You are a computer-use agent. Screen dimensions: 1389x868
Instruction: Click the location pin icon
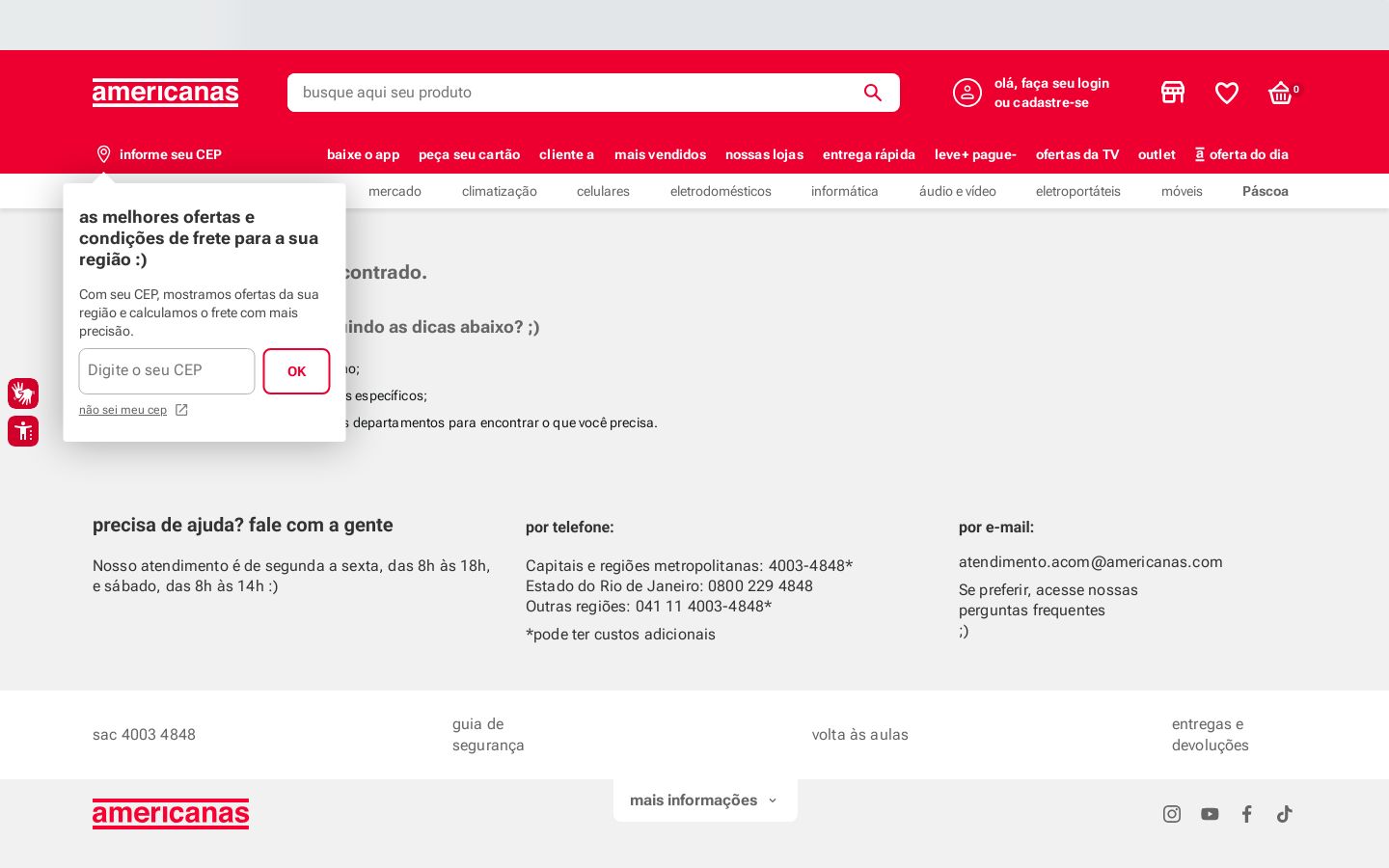[x=104, y=154]
